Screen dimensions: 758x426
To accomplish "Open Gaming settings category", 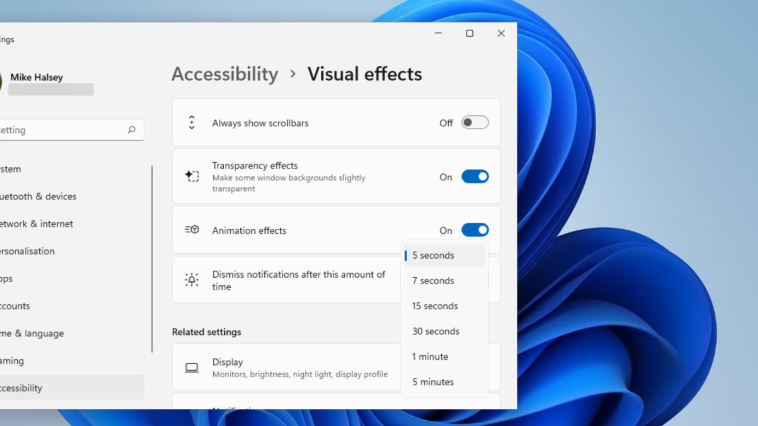I will pos(72,361).
